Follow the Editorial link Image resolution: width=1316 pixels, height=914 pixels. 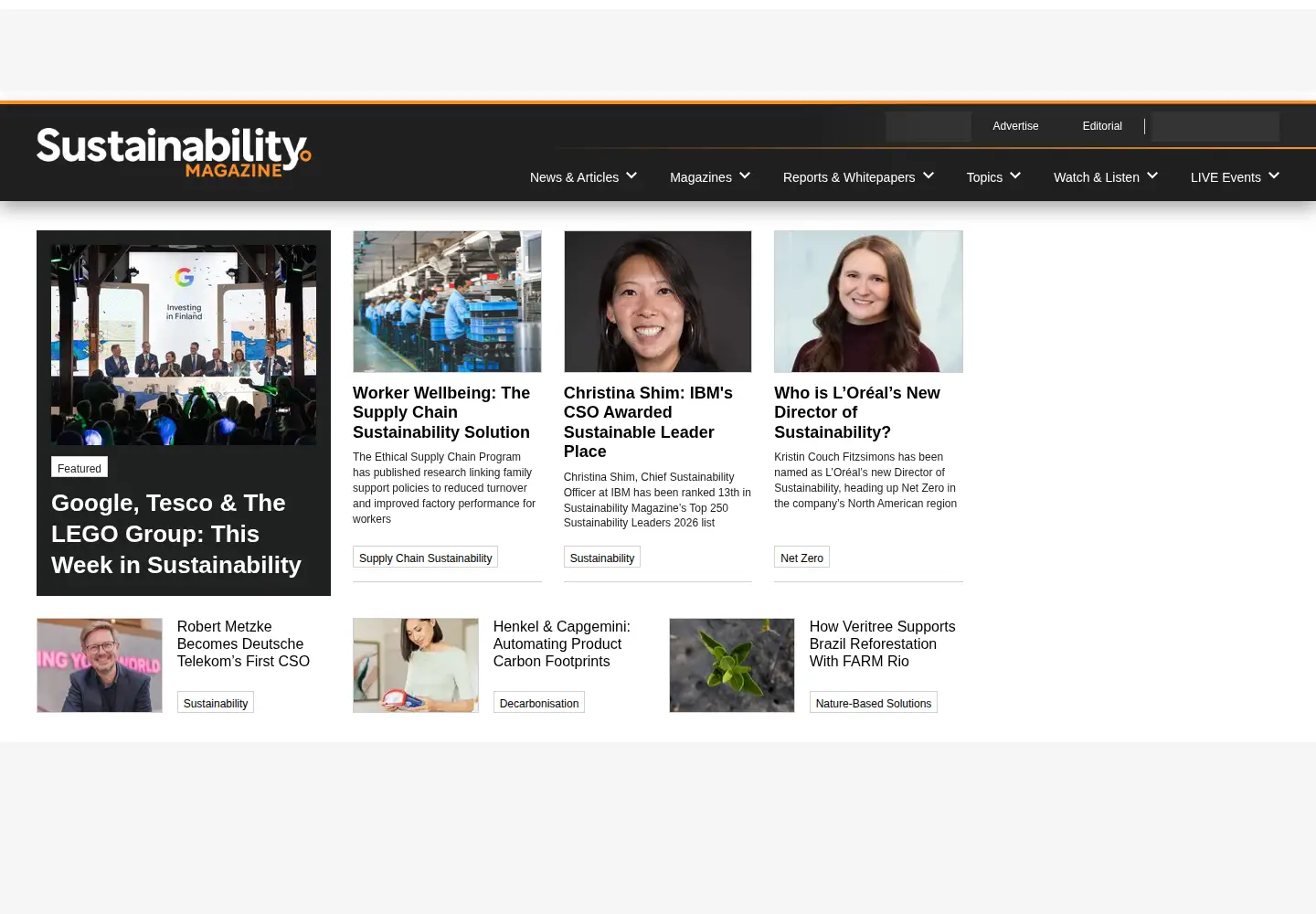pos(1102,126)
